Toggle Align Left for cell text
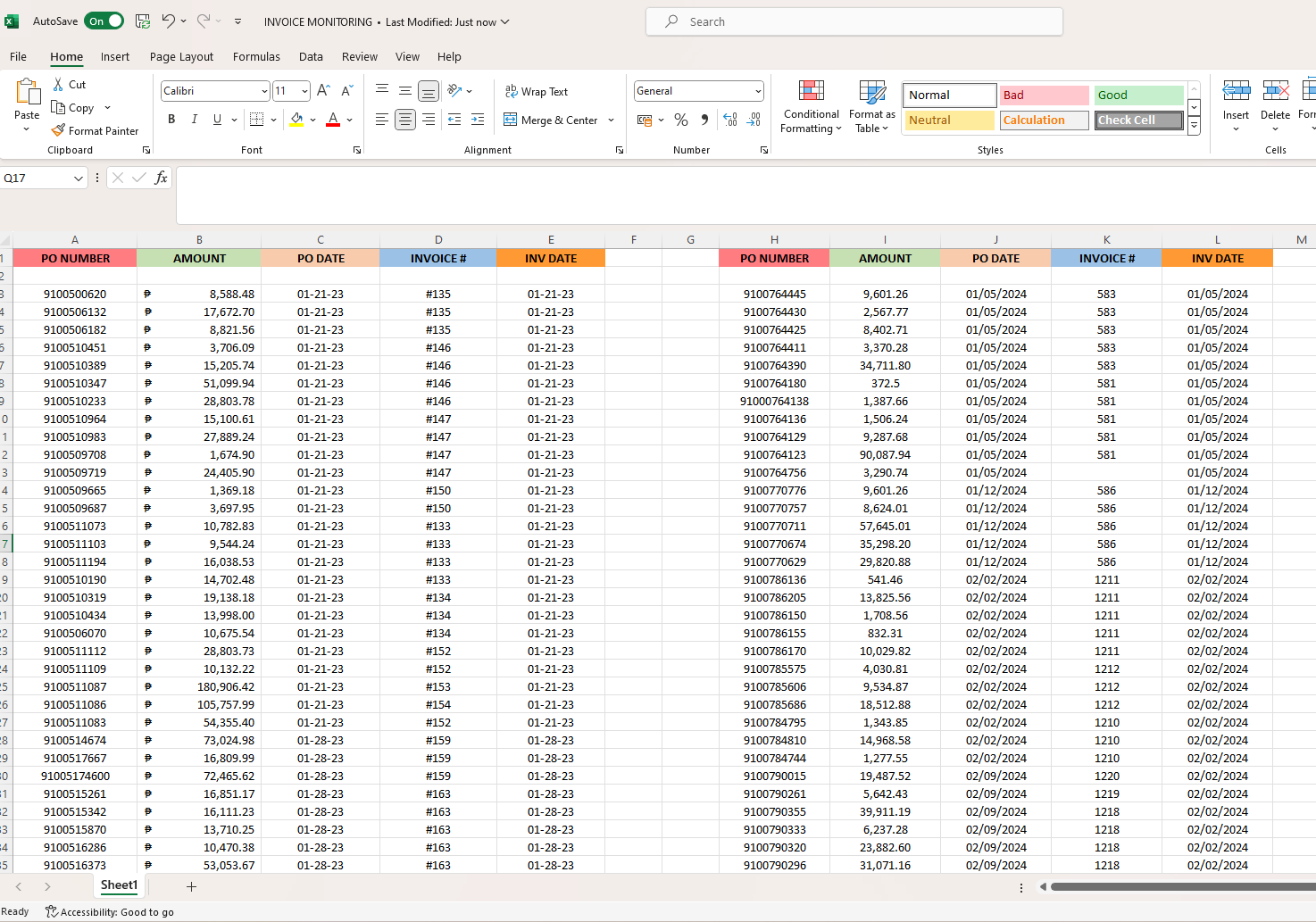1316x922 pixels. [382, 120]
